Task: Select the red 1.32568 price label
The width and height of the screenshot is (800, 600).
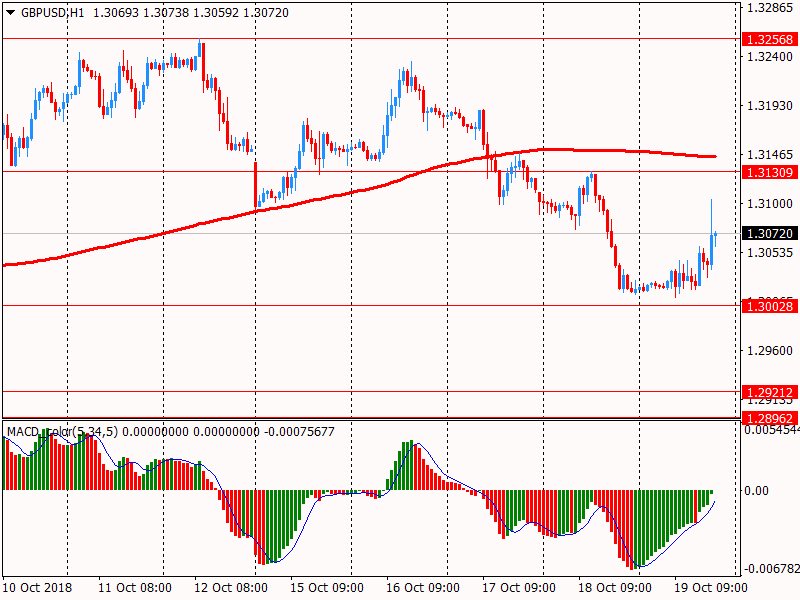Action: pyautogui.click(x=770, y=39)
